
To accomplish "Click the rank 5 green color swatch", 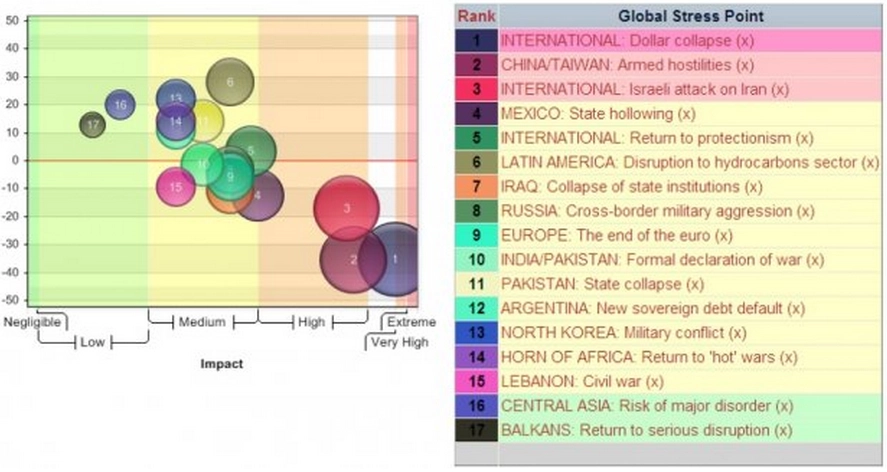I will (x=476, y=138).
